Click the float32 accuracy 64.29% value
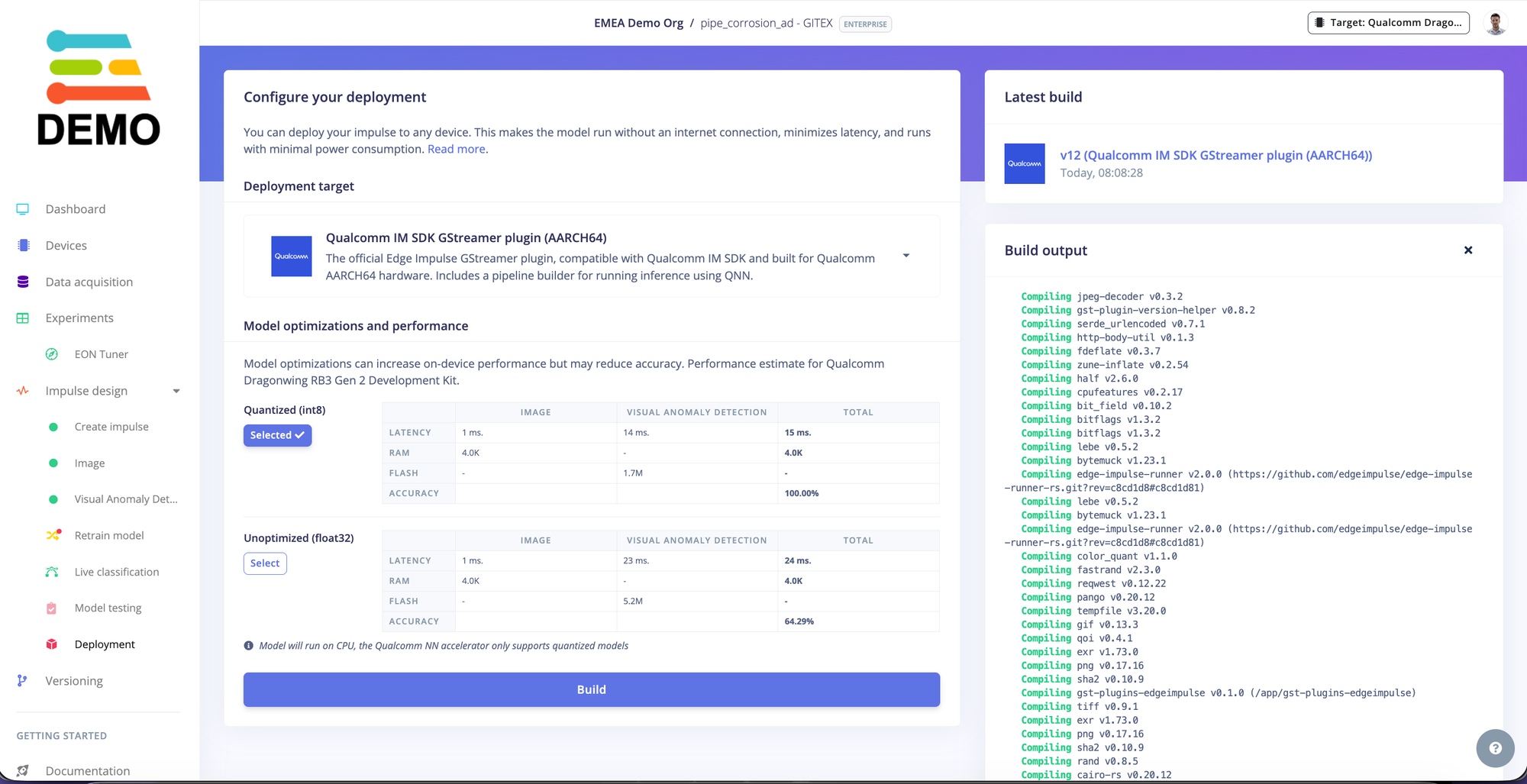The width and height of the screenshot is (1527, 784). coord(799,621)
